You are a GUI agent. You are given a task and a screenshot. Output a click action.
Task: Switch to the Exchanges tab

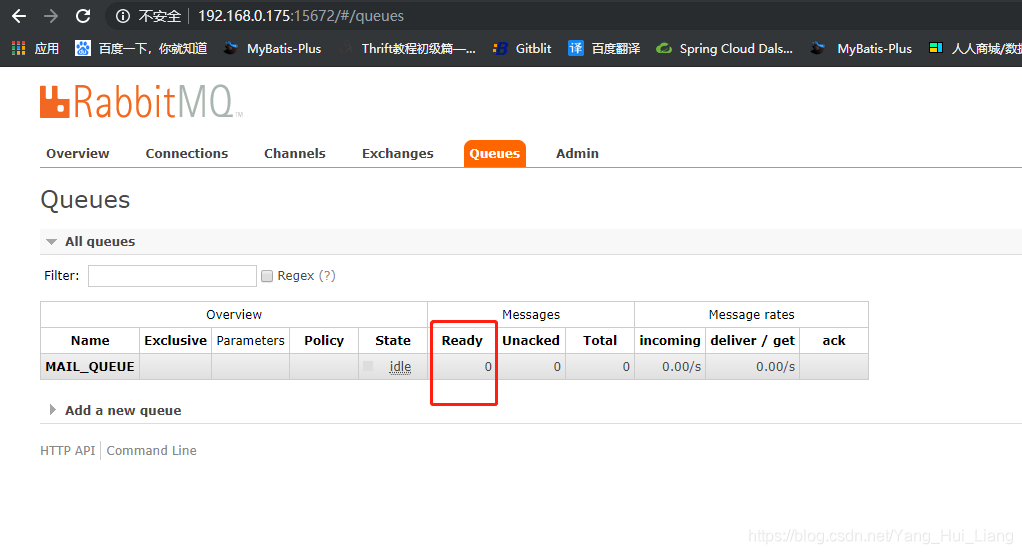click(398, 154)
